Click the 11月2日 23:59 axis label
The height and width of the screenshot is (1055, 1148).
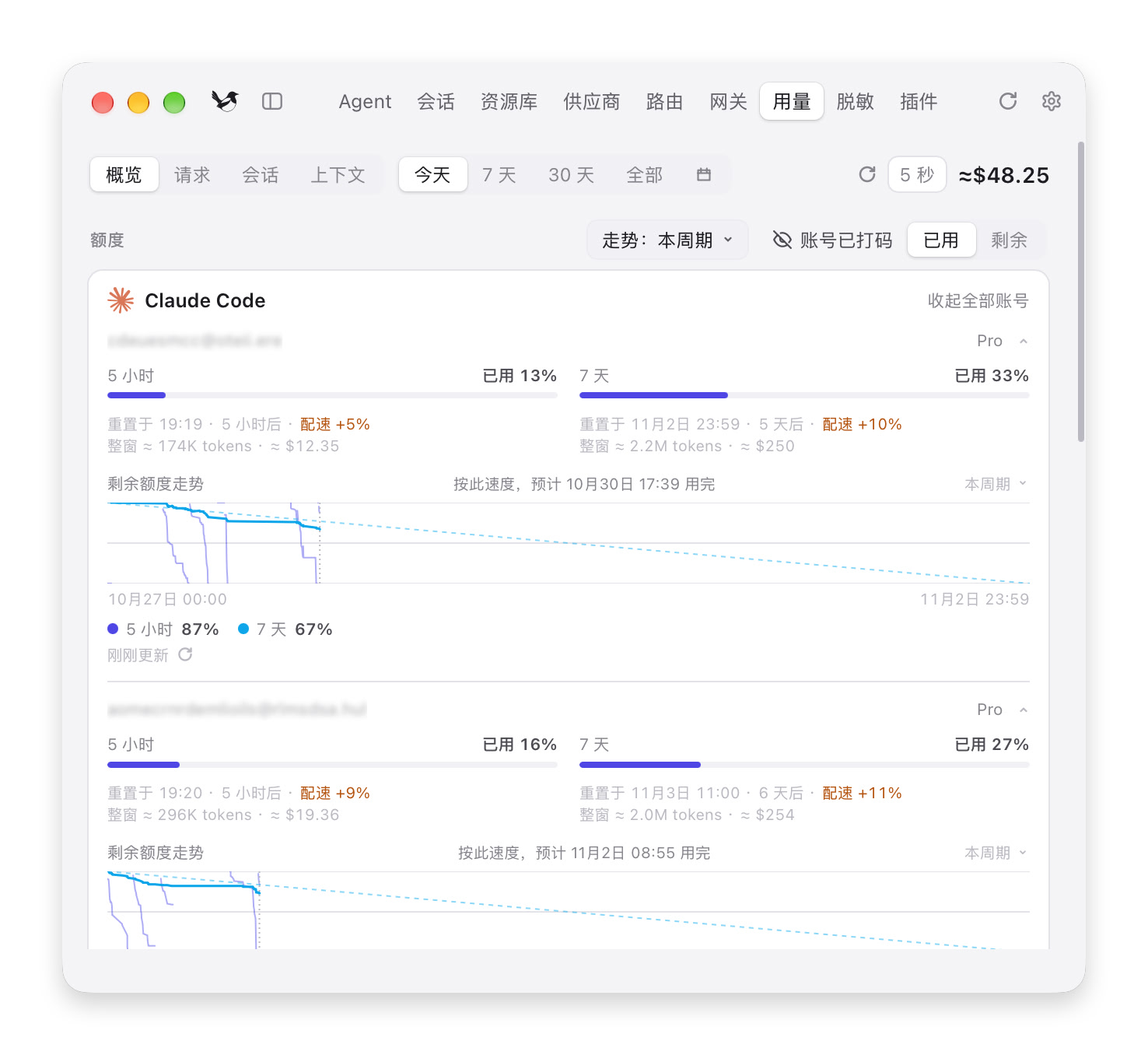point(975,599)
